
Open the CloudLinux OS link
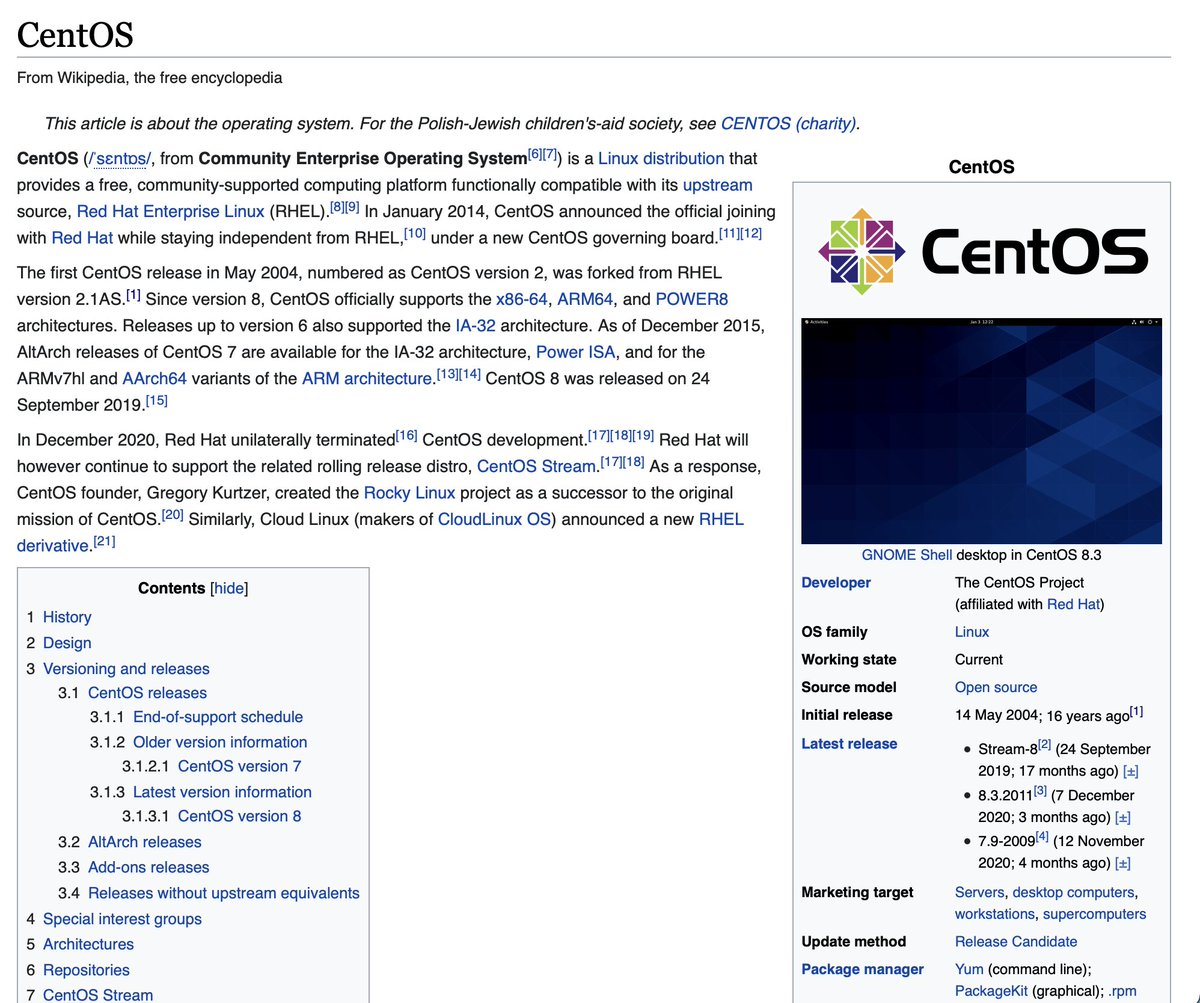pos(496,519)
